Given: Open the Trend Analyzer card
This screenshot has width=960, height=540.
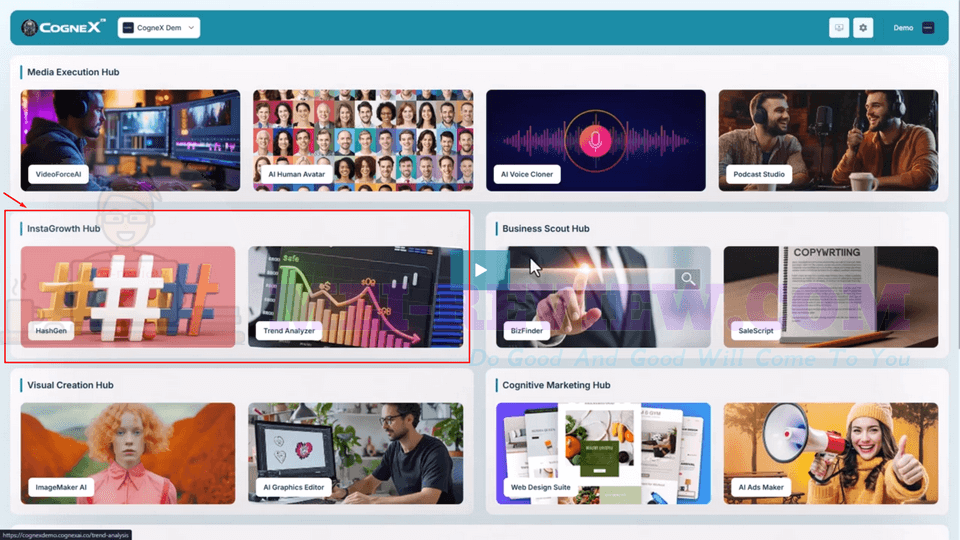Looking at the screenshot, I should coord(356,297).
